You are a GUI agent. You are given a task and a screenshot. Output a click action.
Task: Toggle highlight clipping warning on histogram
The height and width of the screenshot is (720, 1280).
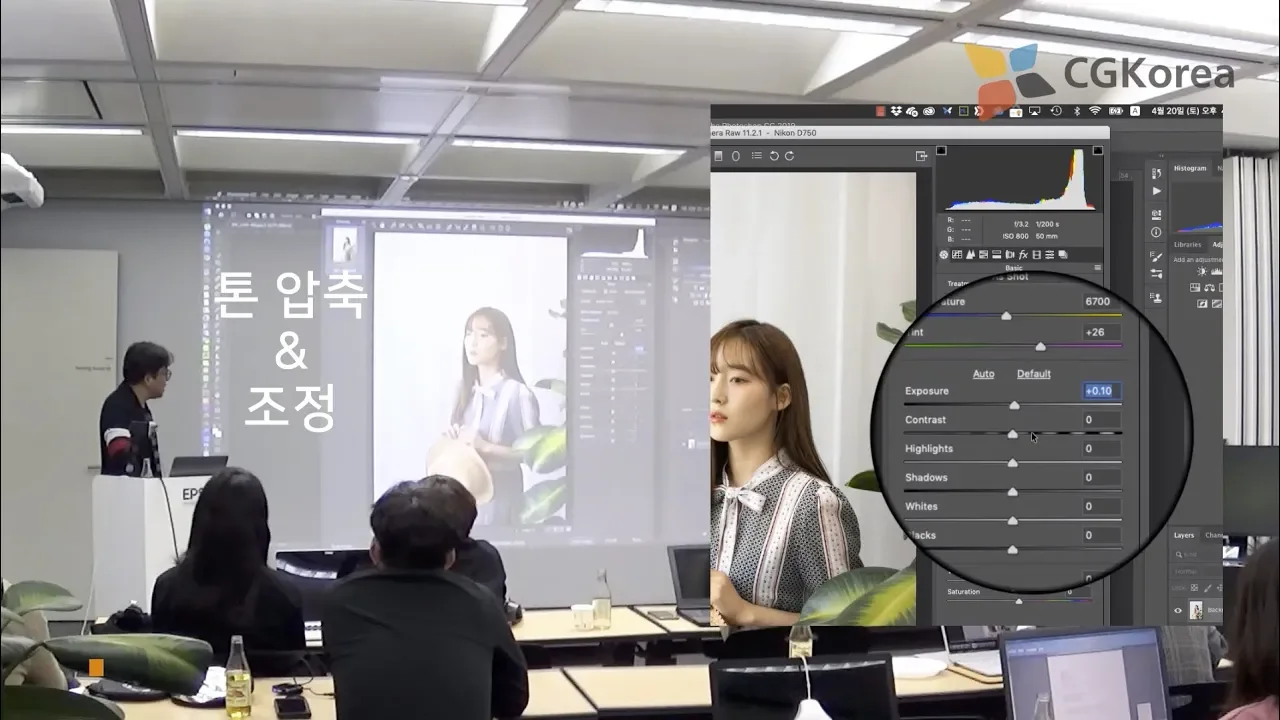[x=1098, y=151]
